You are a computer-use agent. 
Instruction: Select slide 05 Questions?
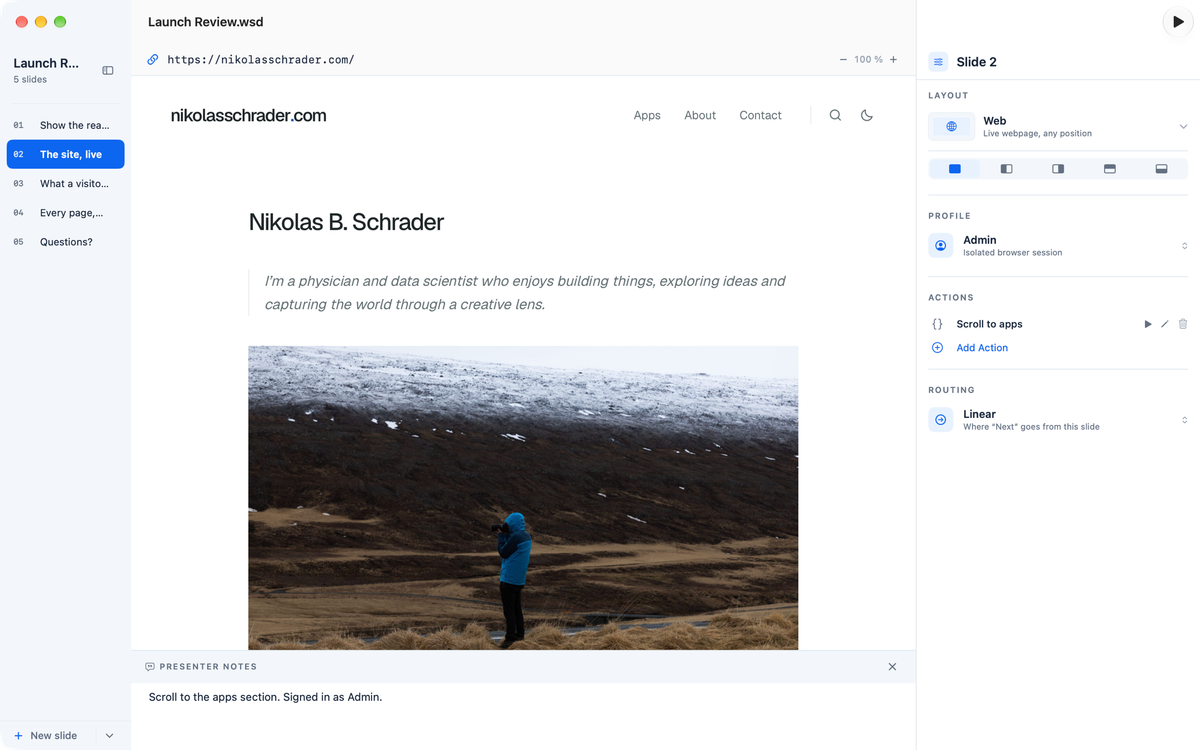pyautogui.click(x=65, y=241)
